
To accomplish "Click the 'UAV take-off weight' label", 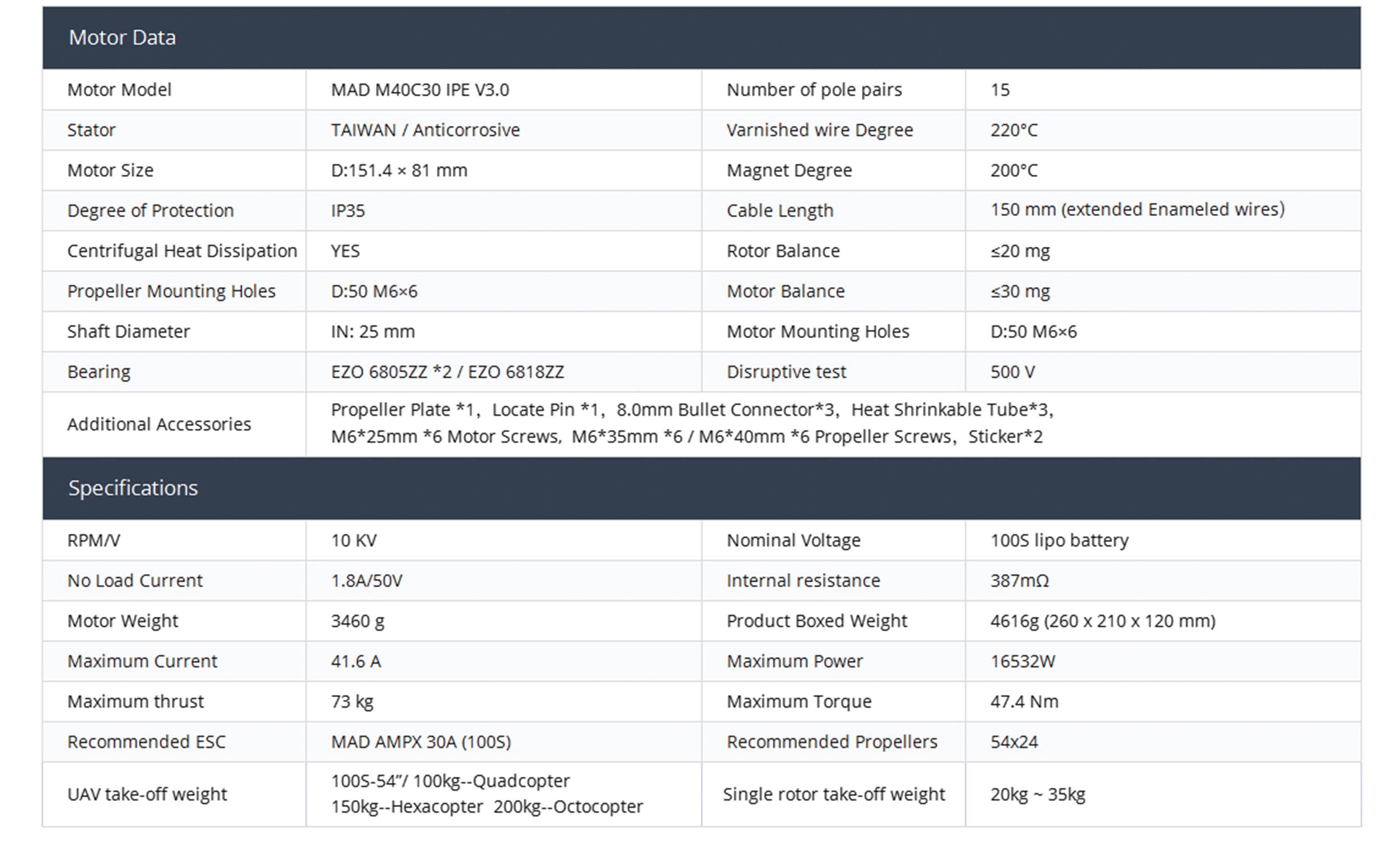I will pyautogui.click(x=147, y=794).
